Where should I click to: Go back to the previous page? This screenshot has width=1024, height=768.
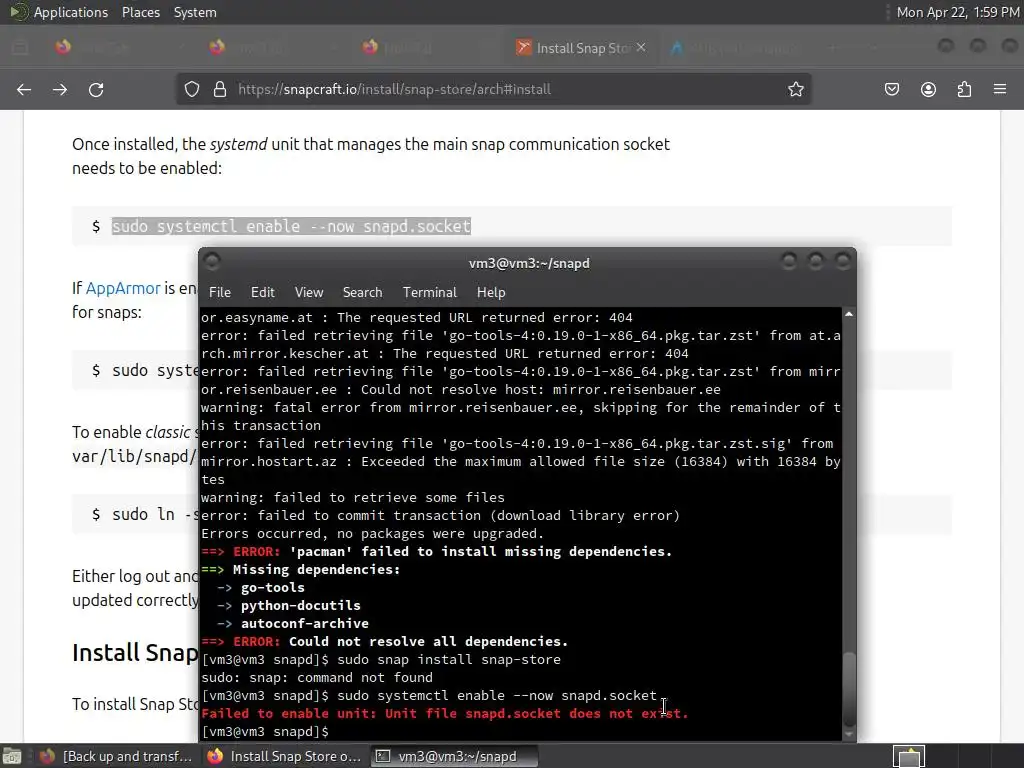pos(24,89)
